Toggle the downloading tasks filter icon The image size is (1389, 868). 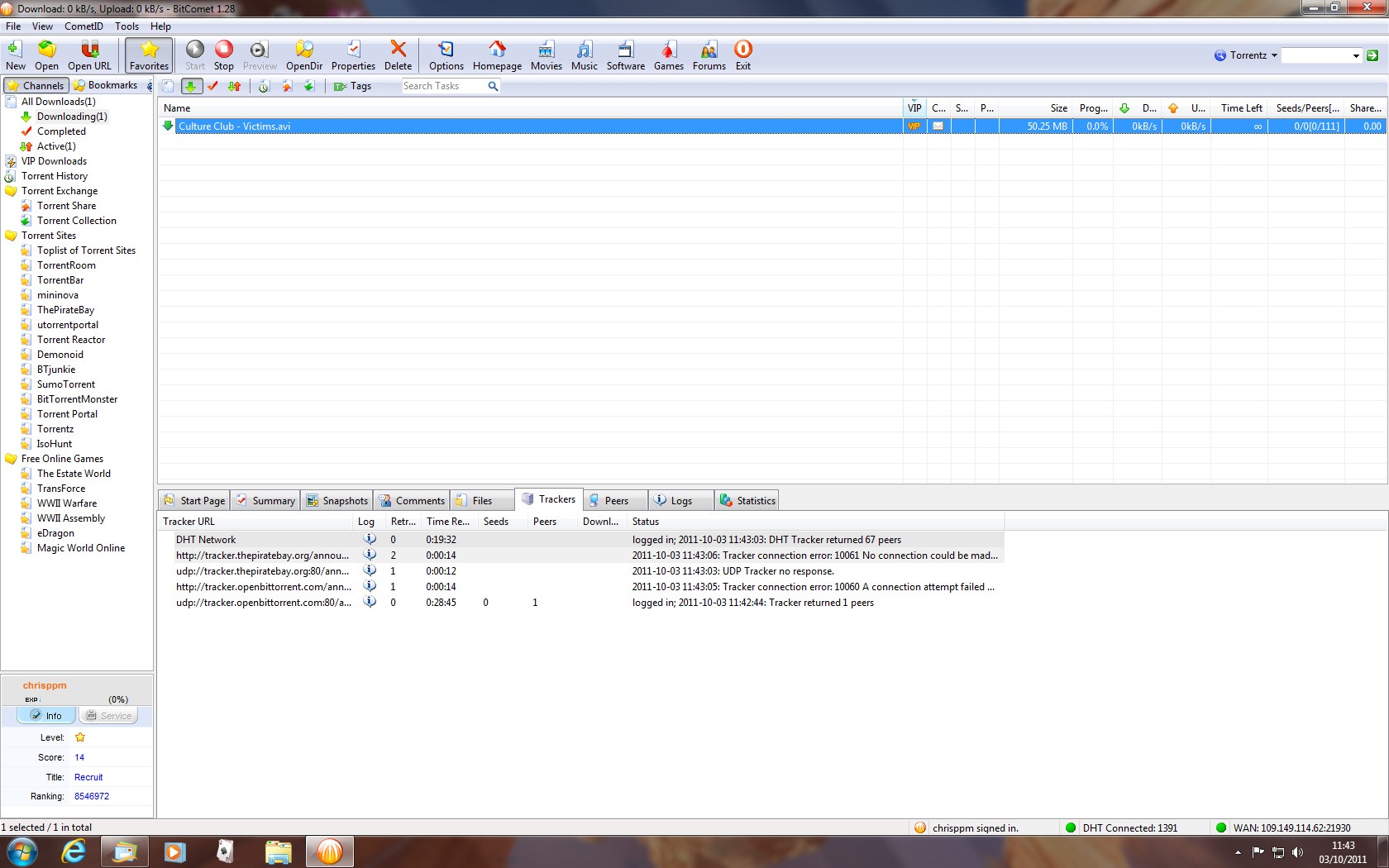click(x=191, y=86)
